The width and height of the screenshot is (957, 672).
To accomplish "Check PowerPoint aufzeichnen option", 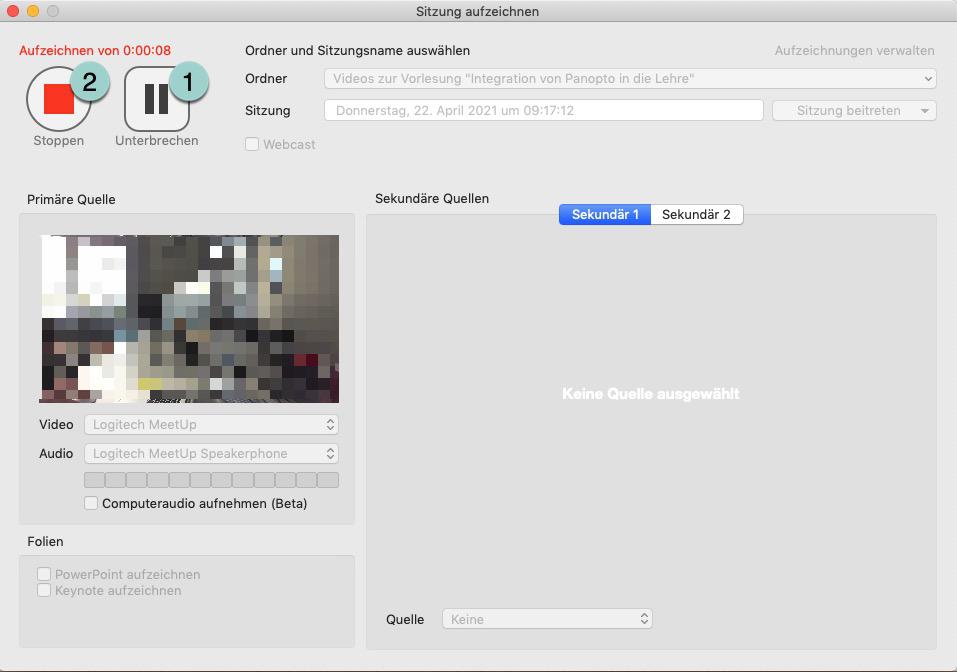I will pyautogui.click(x=44, y=574).
